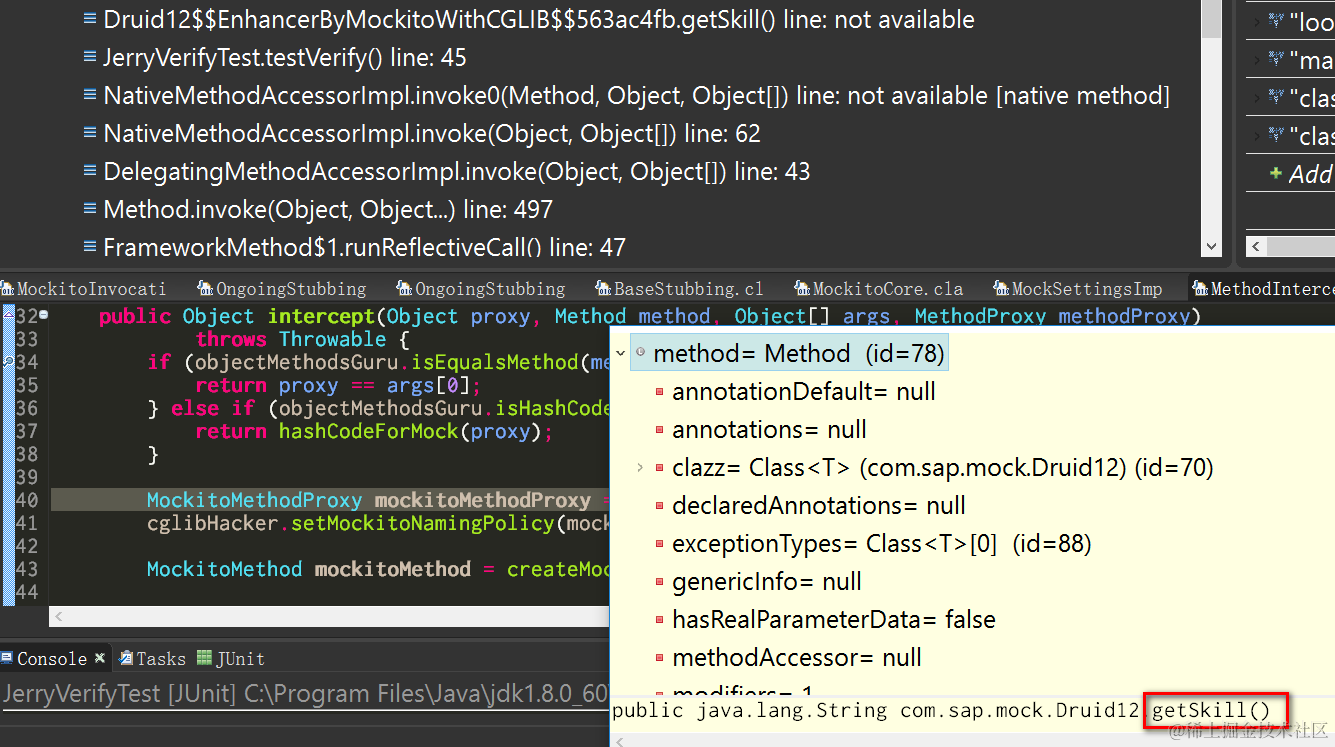Click the stack frame icon beside Druid12$$EnhancerByMockito getSkill()
Viewport: 1335px width, 747px height.
[x=90, y=20]
